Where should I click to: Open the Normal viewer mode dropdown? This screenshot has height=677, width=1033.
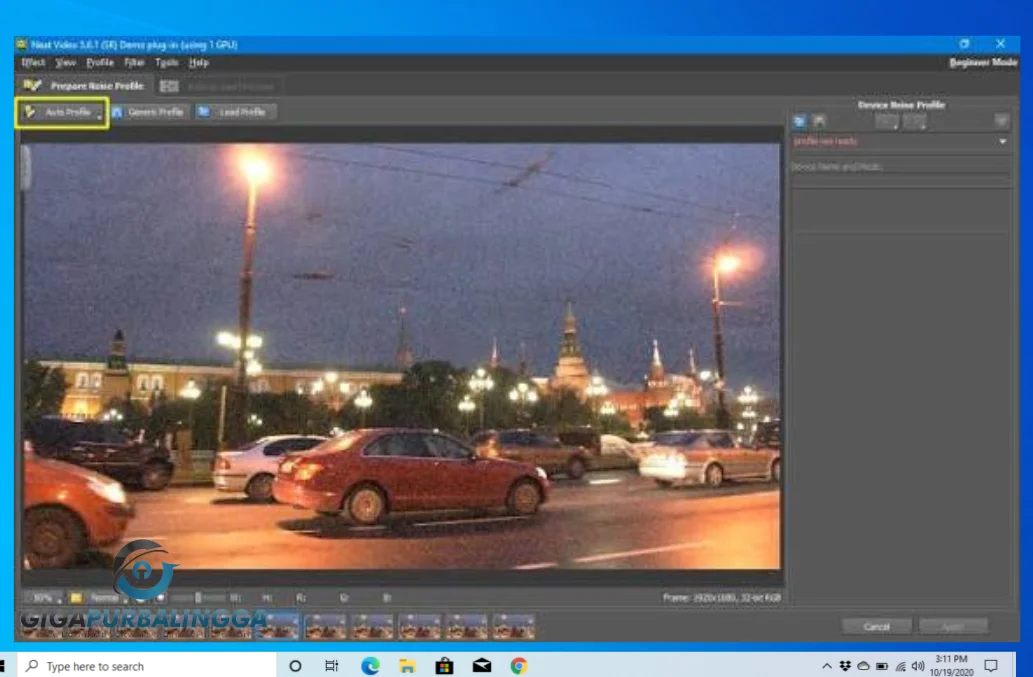point(107,597)
